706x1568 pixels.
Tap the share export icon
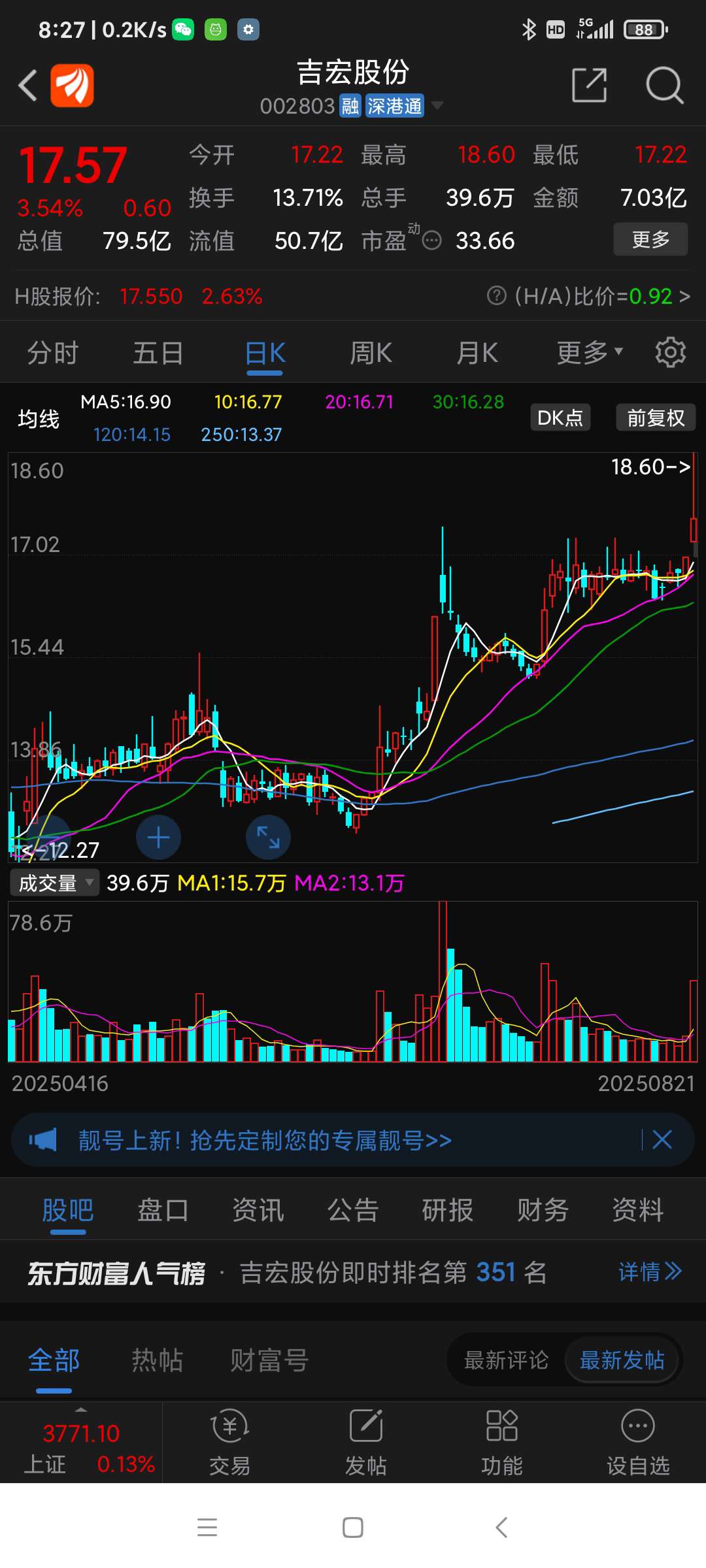point(590,85)
